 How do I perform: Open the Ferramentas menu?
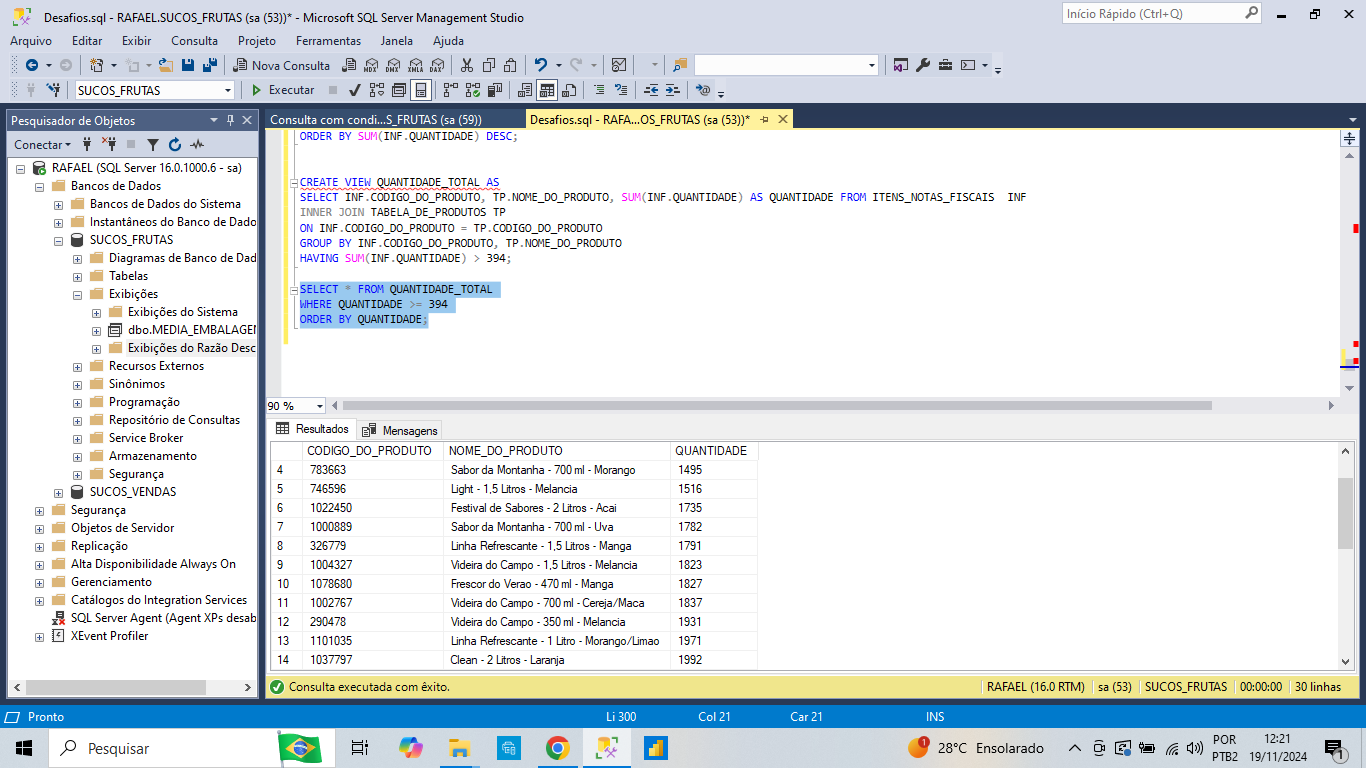(x=328, y=41)
